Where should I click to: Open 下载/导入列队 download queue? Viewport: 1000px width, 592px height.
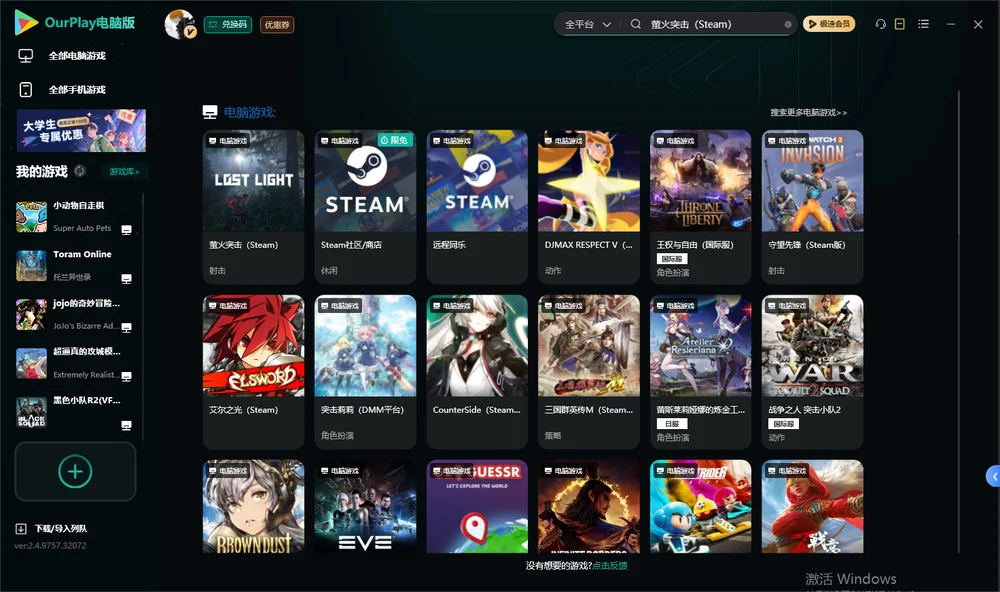[x=52, y=528]
